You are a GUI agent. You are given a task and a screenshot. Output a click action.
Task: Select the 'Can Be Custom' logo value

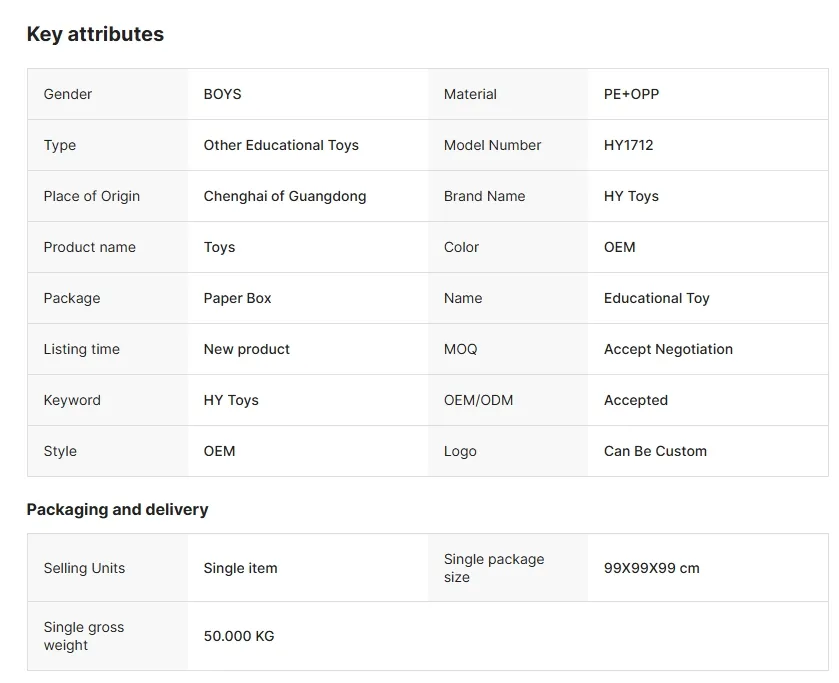(655, 451)
